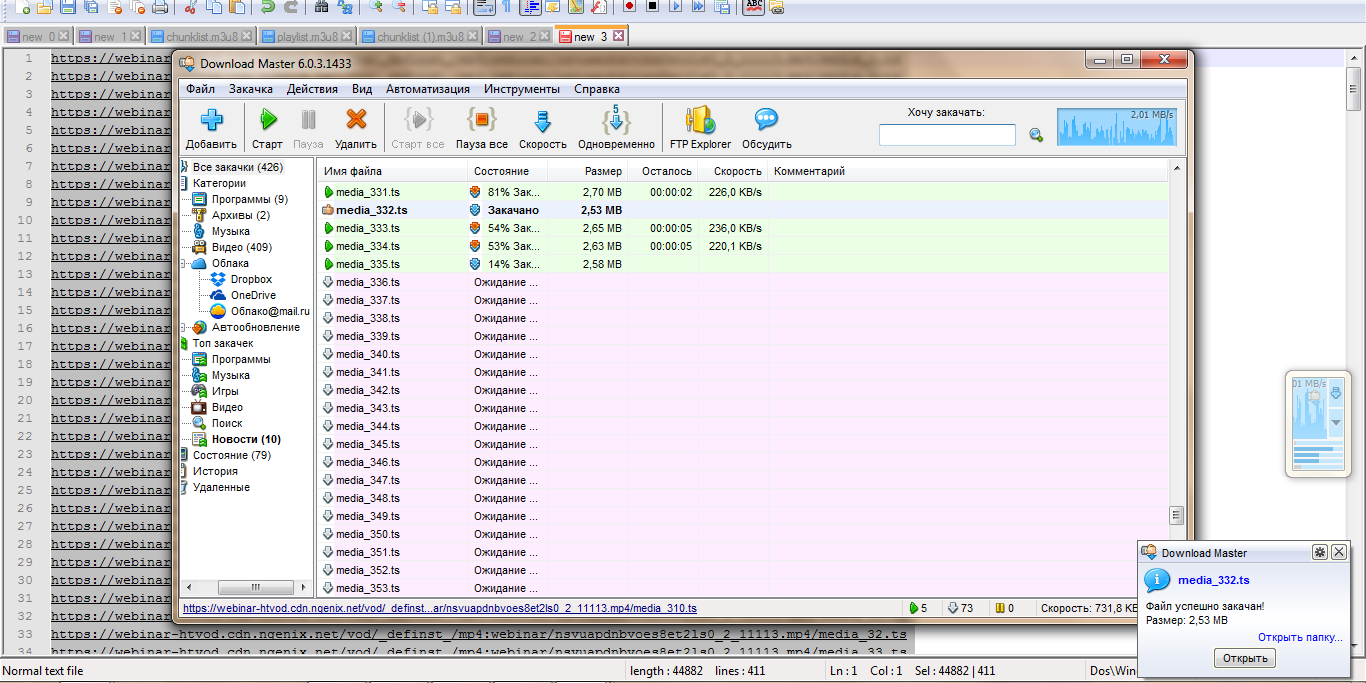Click the Одновременно simultaneous downloads icon
Viewport: 1366px width, 683px height.
coord(616,120)
